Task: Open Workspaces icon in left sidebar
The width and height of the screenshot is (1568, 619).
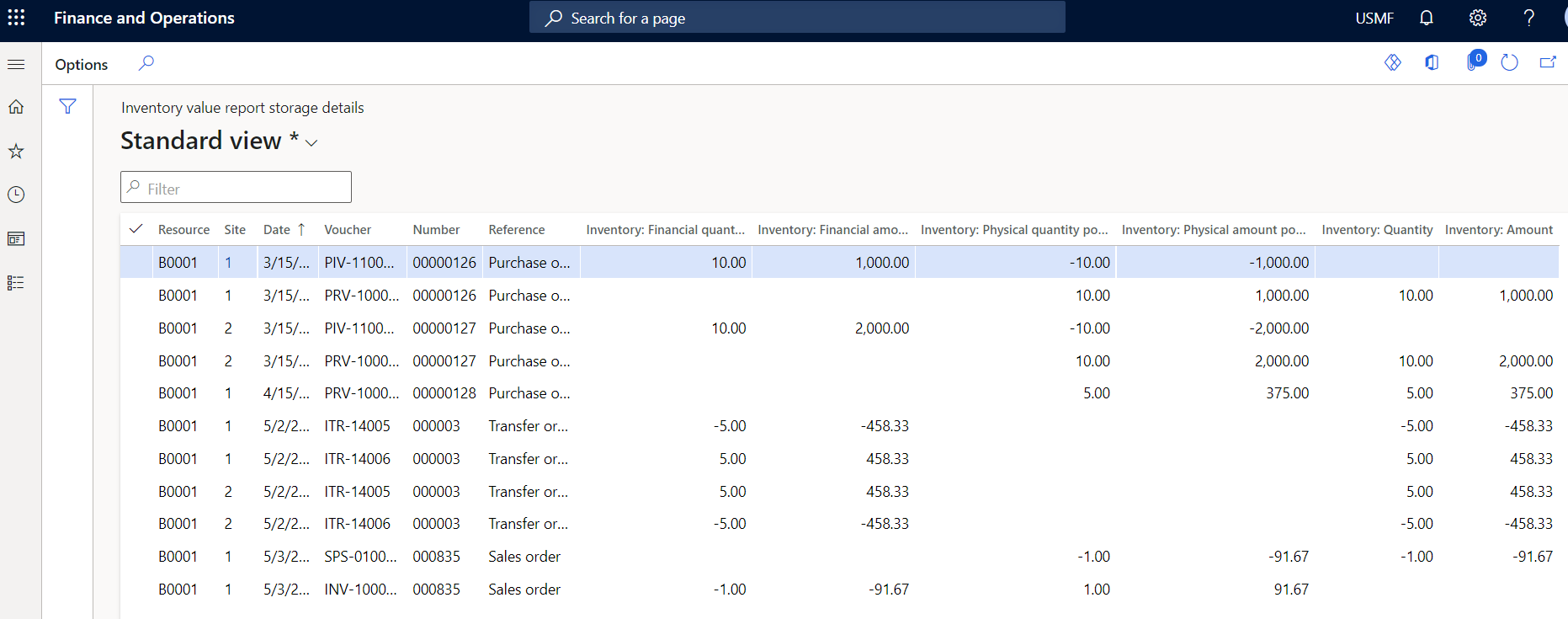Action: [16, 239]
